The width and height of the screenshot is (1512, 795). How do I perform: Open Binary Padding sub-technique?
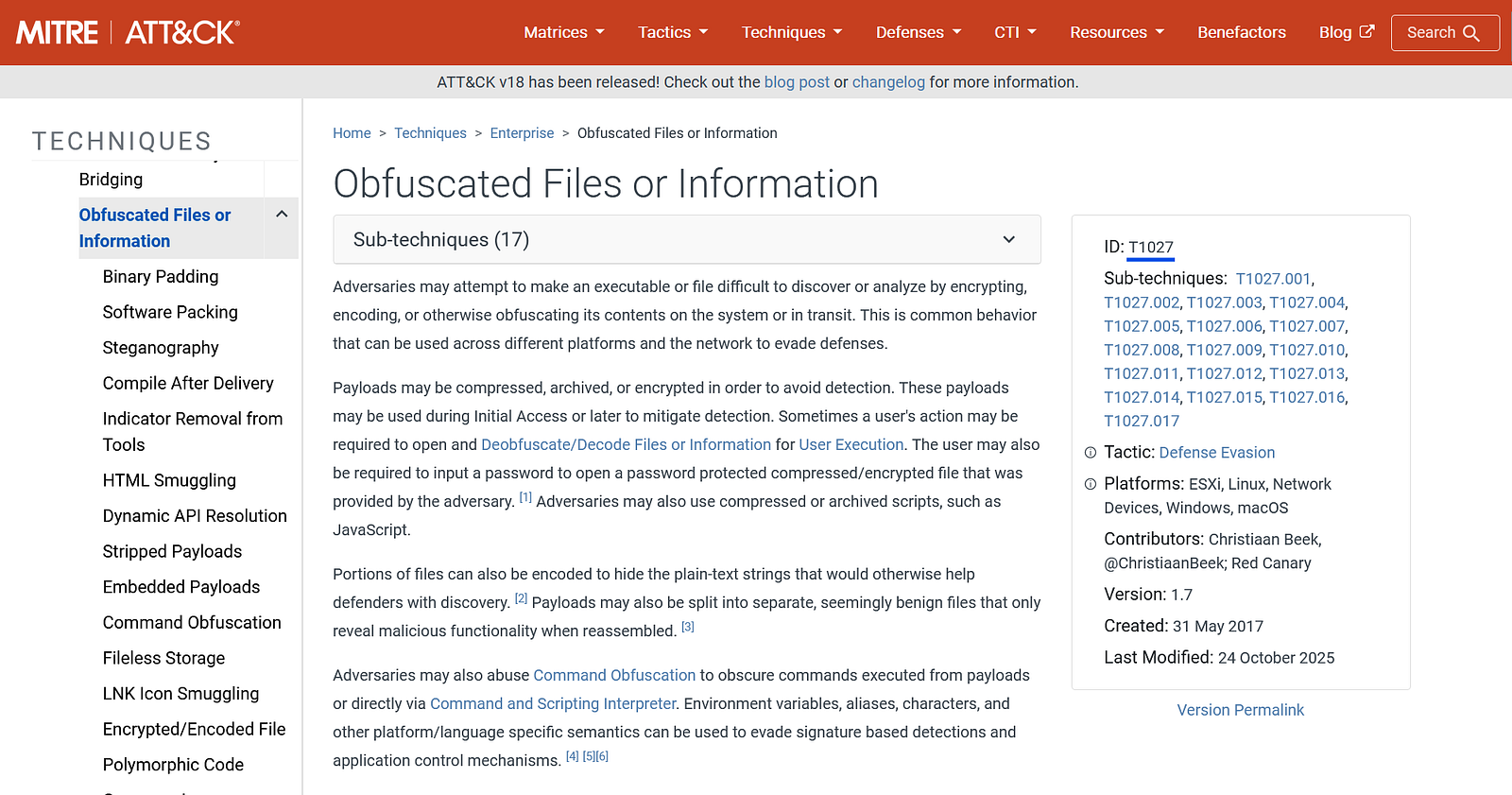tap(161, 277)
